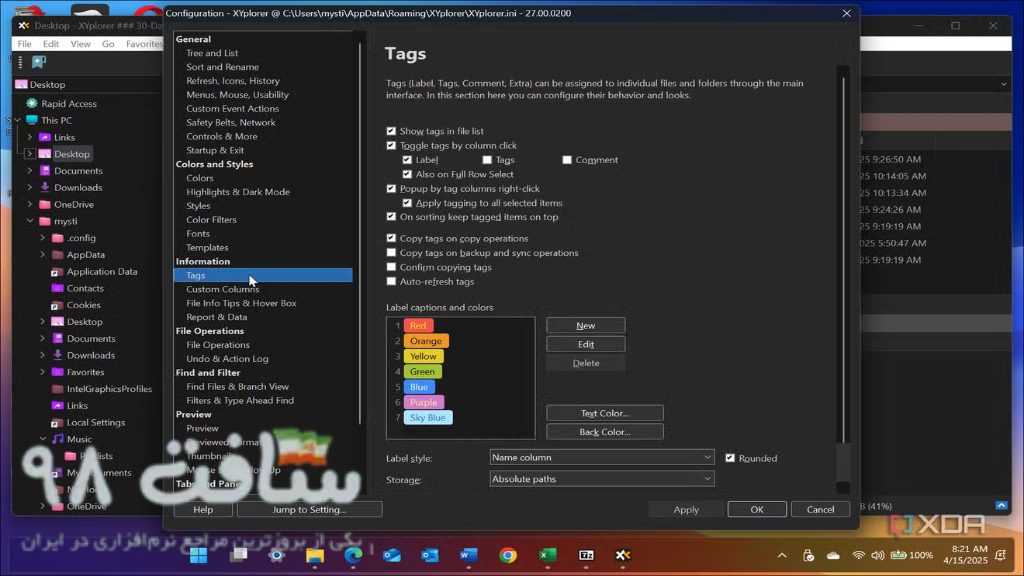Image resolution: width=1024 pixels, height=576 pixels.
Task: Collapse the This PC node
Action: click(x=18, y=120)
